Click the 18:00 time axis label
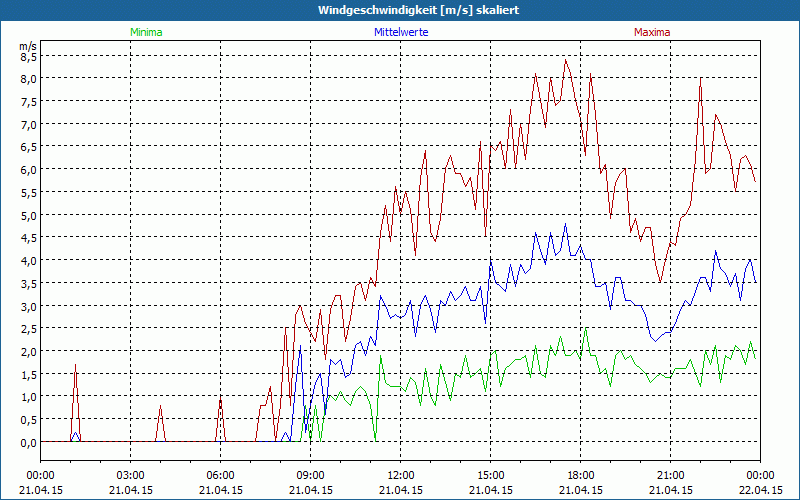 (581, 476)
